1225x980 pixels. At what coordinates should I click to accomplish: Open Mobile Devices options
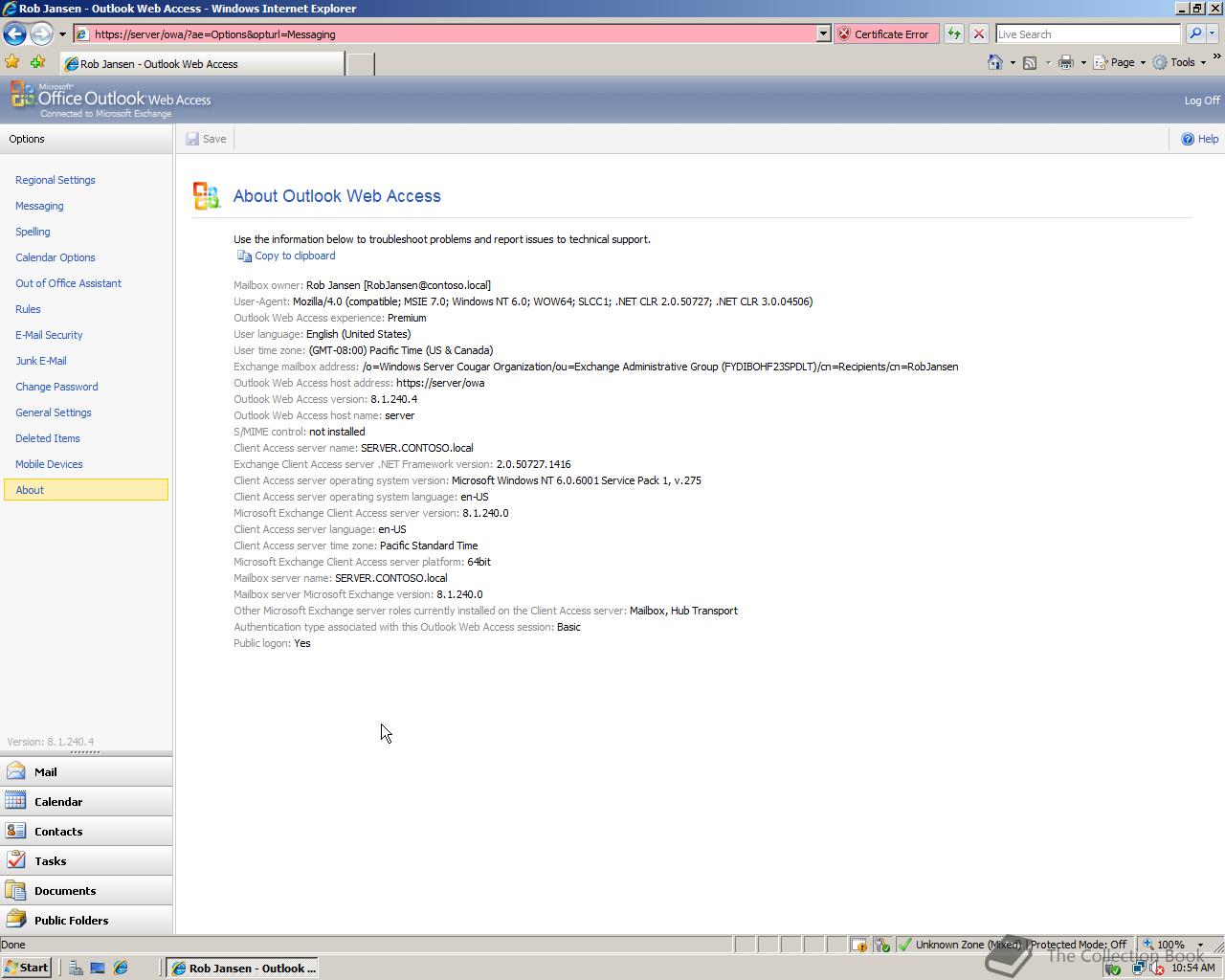click(49, 464)
